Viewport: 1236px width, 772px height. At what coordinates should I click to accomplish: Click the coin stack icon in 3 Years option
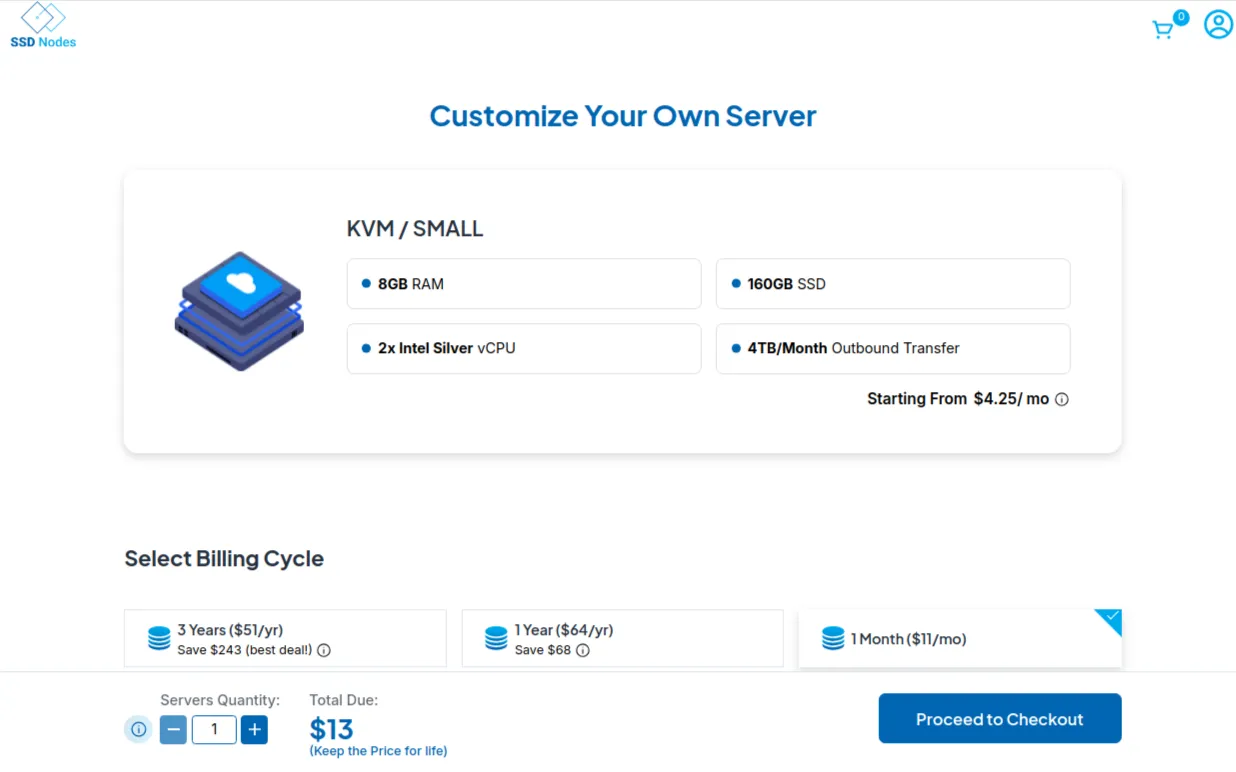point(159,638)
